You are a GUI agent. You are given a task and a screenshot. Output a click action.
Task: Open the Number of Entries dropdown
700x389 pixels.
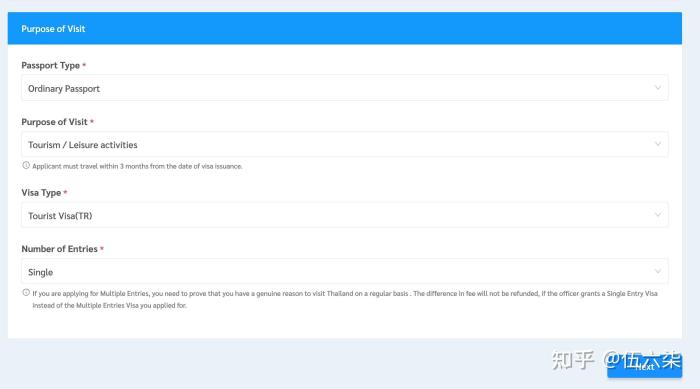(345, 272)
